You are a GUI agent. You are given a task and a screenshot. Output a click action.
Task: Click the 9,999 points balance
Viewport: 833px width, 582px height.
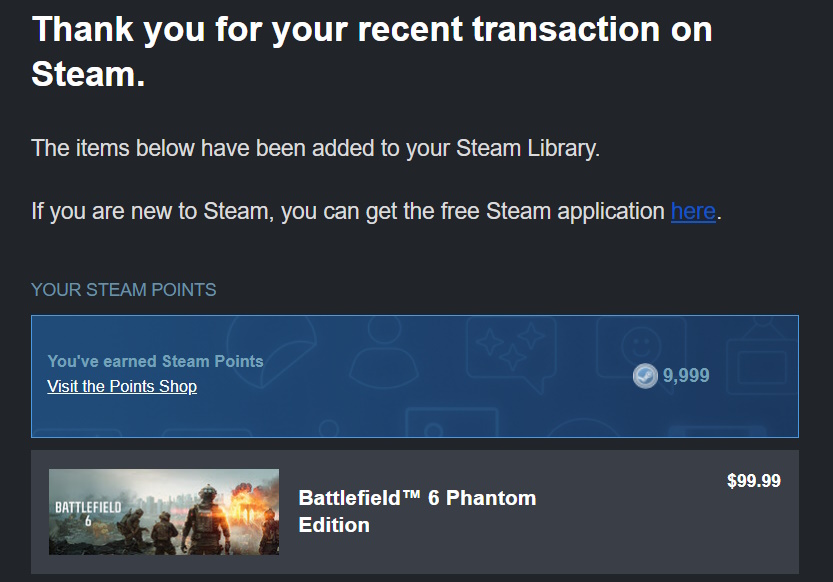(x=686, y=376)
